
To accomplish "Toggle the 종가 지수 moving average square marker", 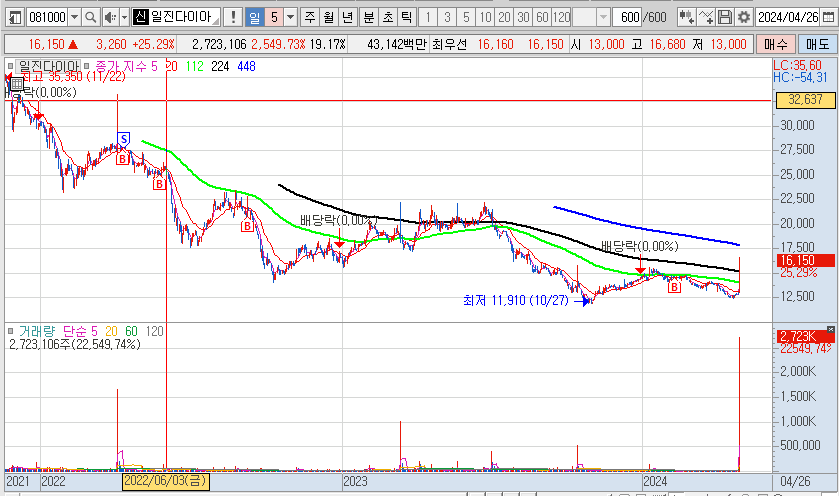I will 87,66.
